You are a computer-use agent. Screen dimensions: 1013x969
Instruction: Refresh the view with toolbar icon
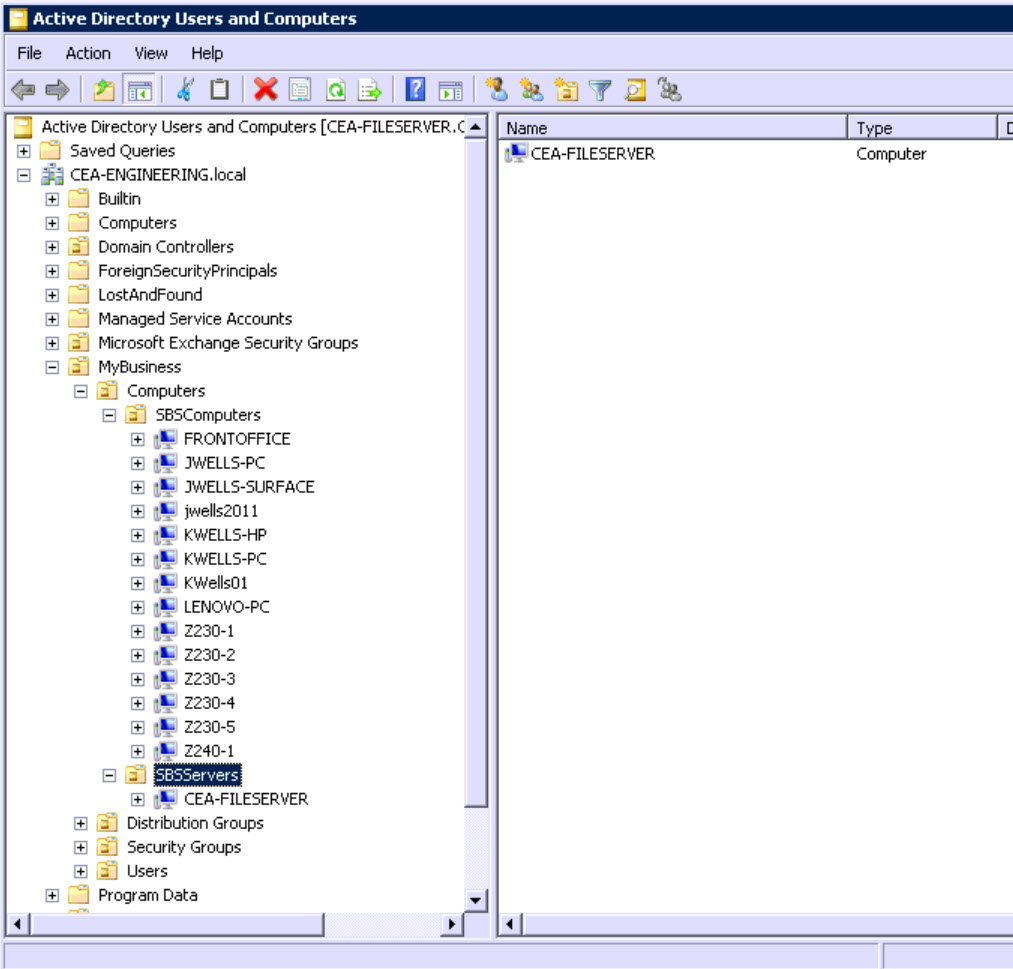pos(335,90)
